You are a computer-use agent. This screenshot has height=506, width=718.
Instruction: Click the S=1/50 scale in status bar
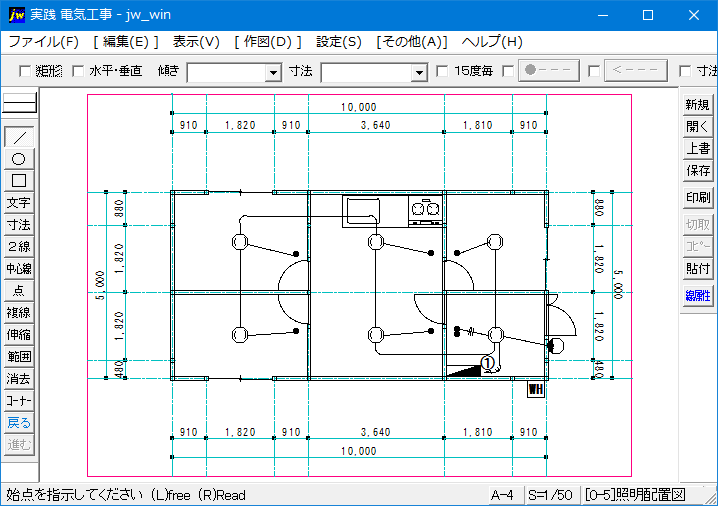point(553,495)
